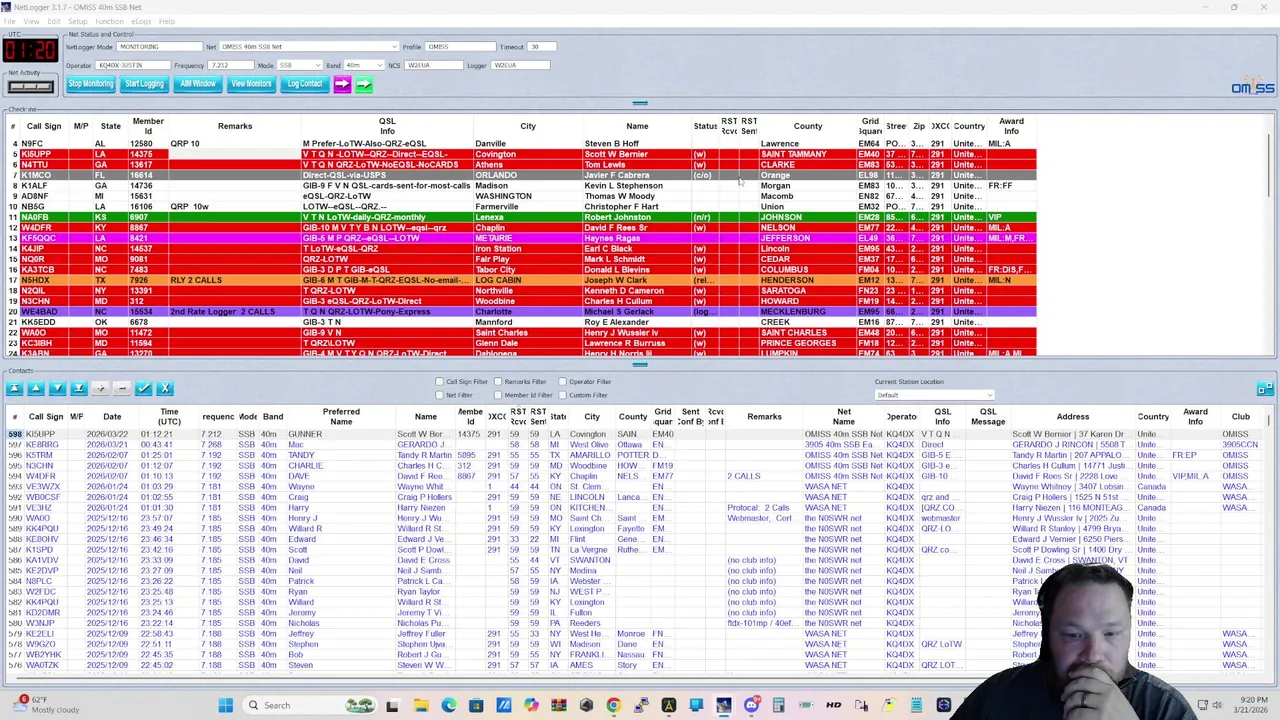Open the eLogs menu
Screen dimensions: 1280x720
(141, 21)
